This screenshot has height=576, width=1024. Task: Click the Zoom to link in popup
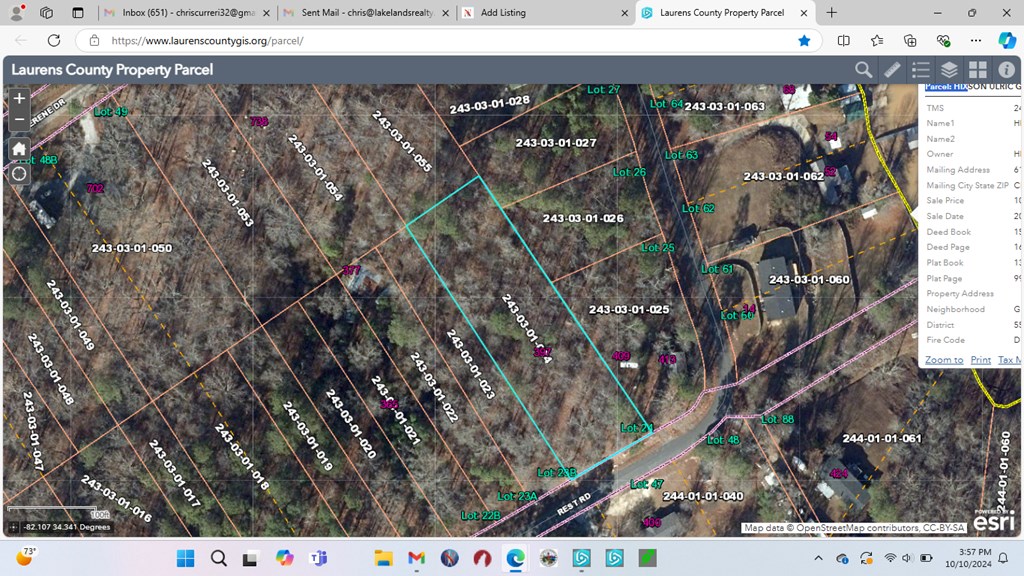tap(944, 360)
